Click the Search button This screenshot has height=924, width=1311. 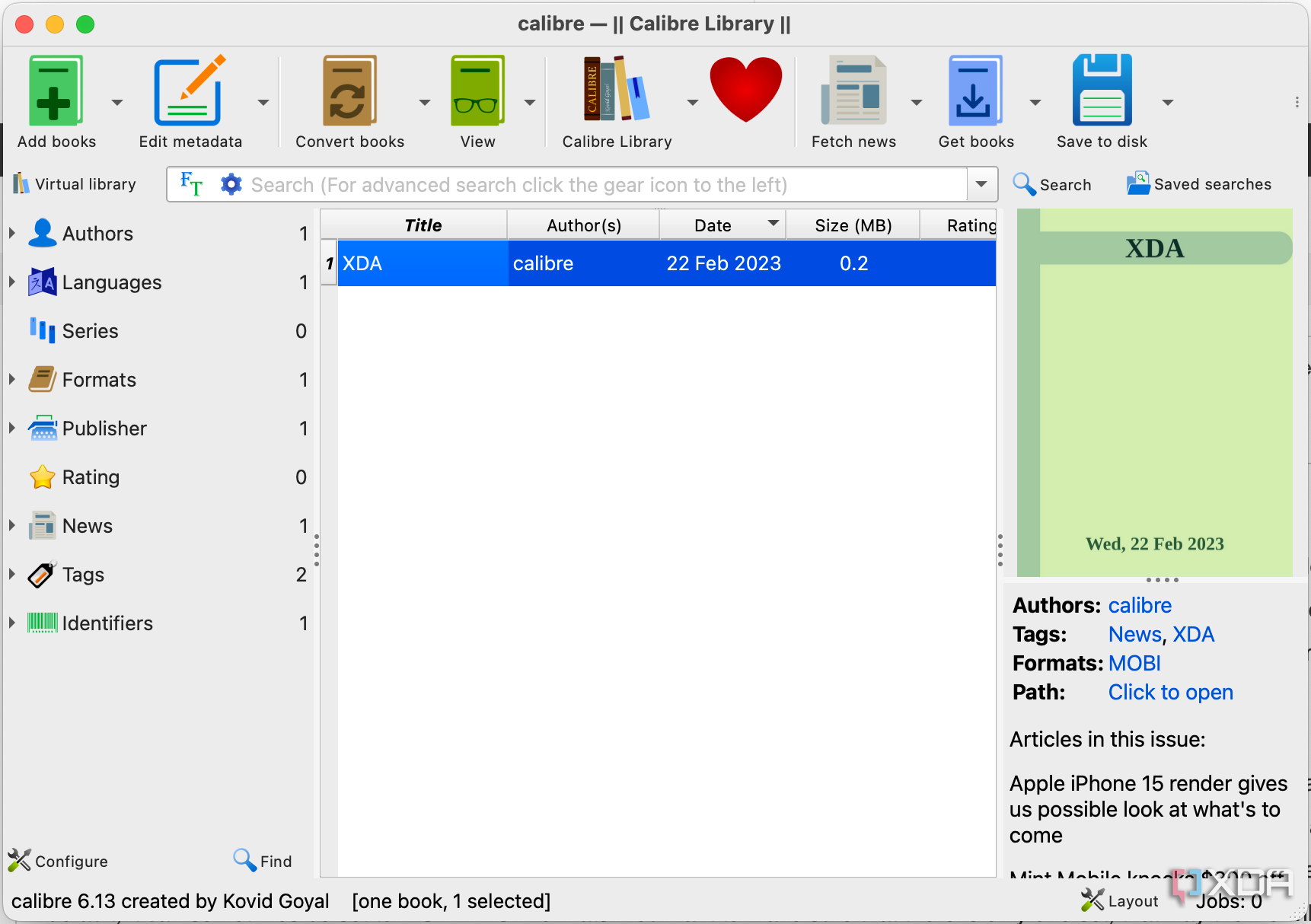coord(1052,184)
